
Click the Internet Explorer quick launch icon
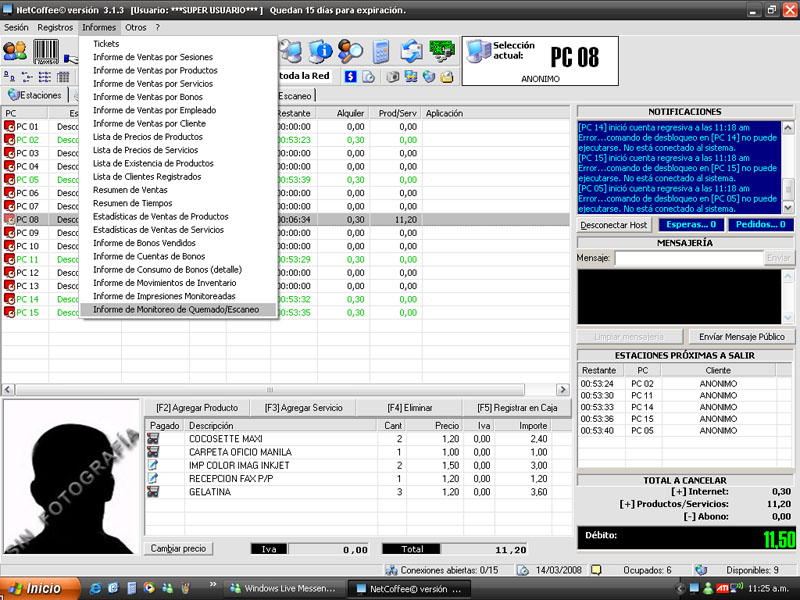[95, 588]
